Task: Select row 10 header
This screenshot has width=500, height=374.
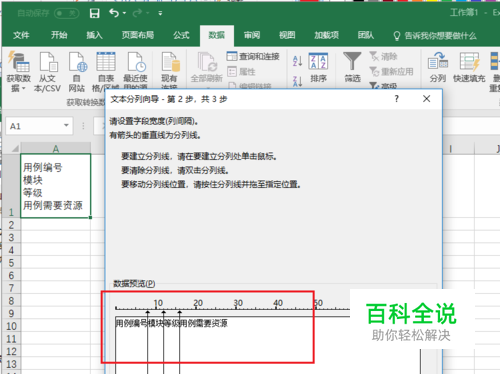Action: coord(11,326)
